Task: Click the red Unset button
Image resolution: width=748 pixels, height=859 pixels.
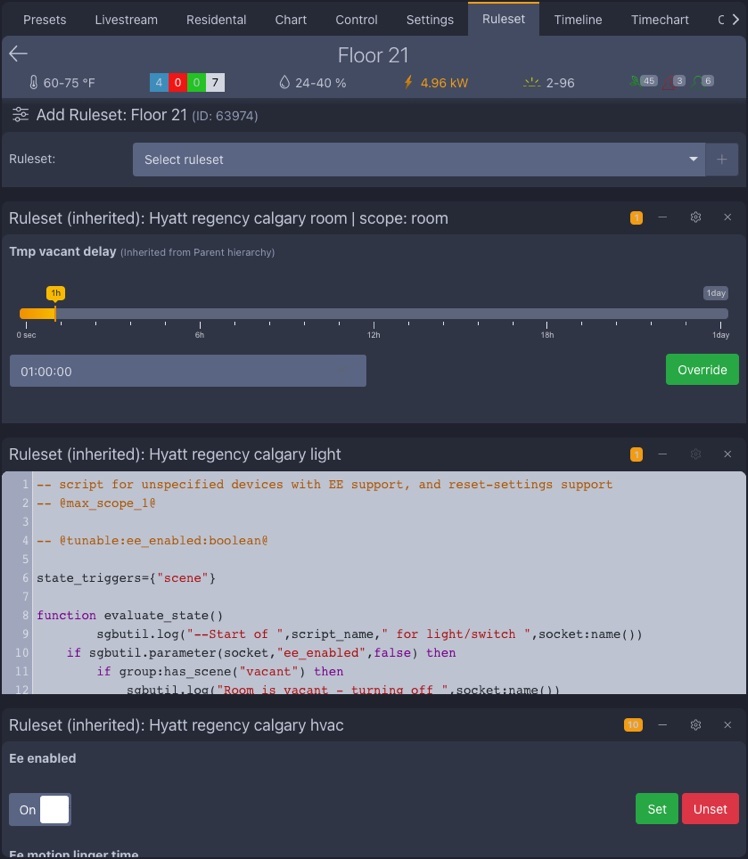Action: [710, 809]
